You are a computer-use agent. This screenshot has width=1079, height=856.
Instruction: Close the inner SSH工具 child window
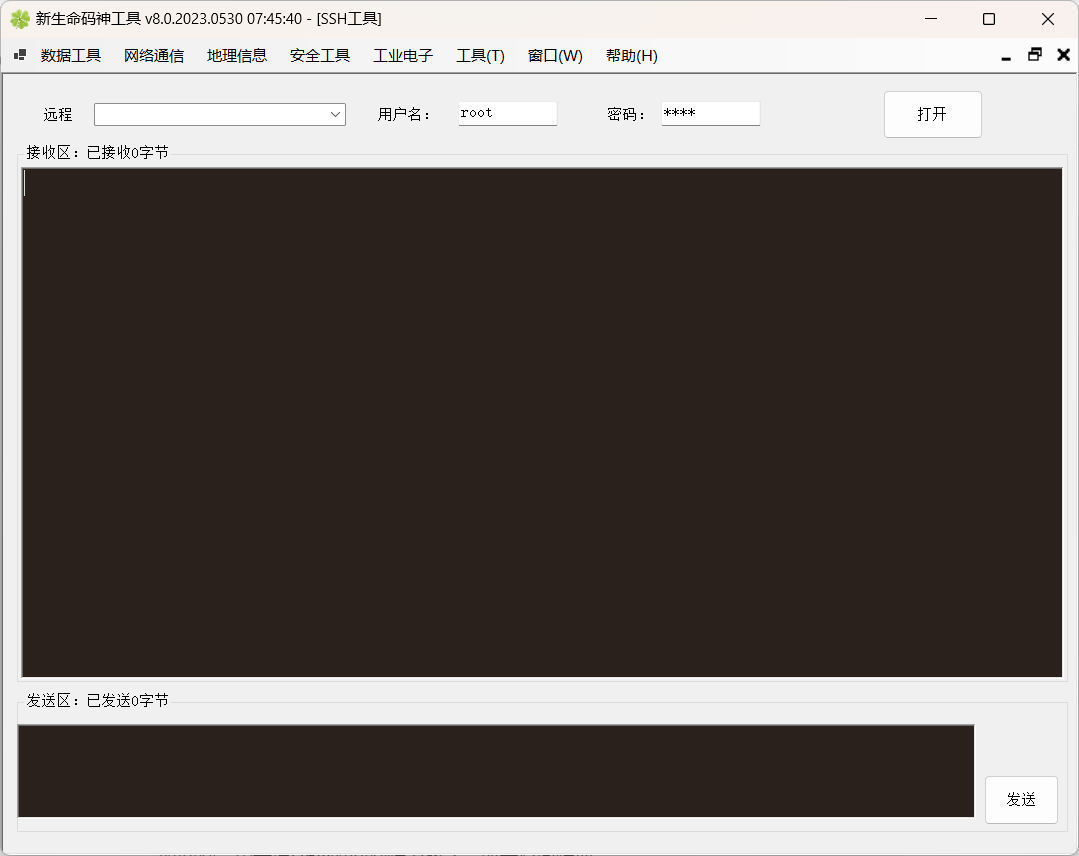pyautogui.click(x=1063, y=55)
